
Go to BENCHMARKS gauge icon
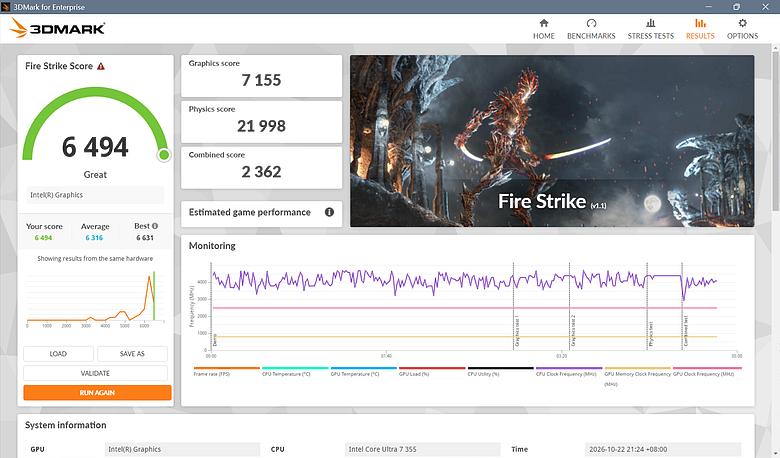[x=591, y=23]
